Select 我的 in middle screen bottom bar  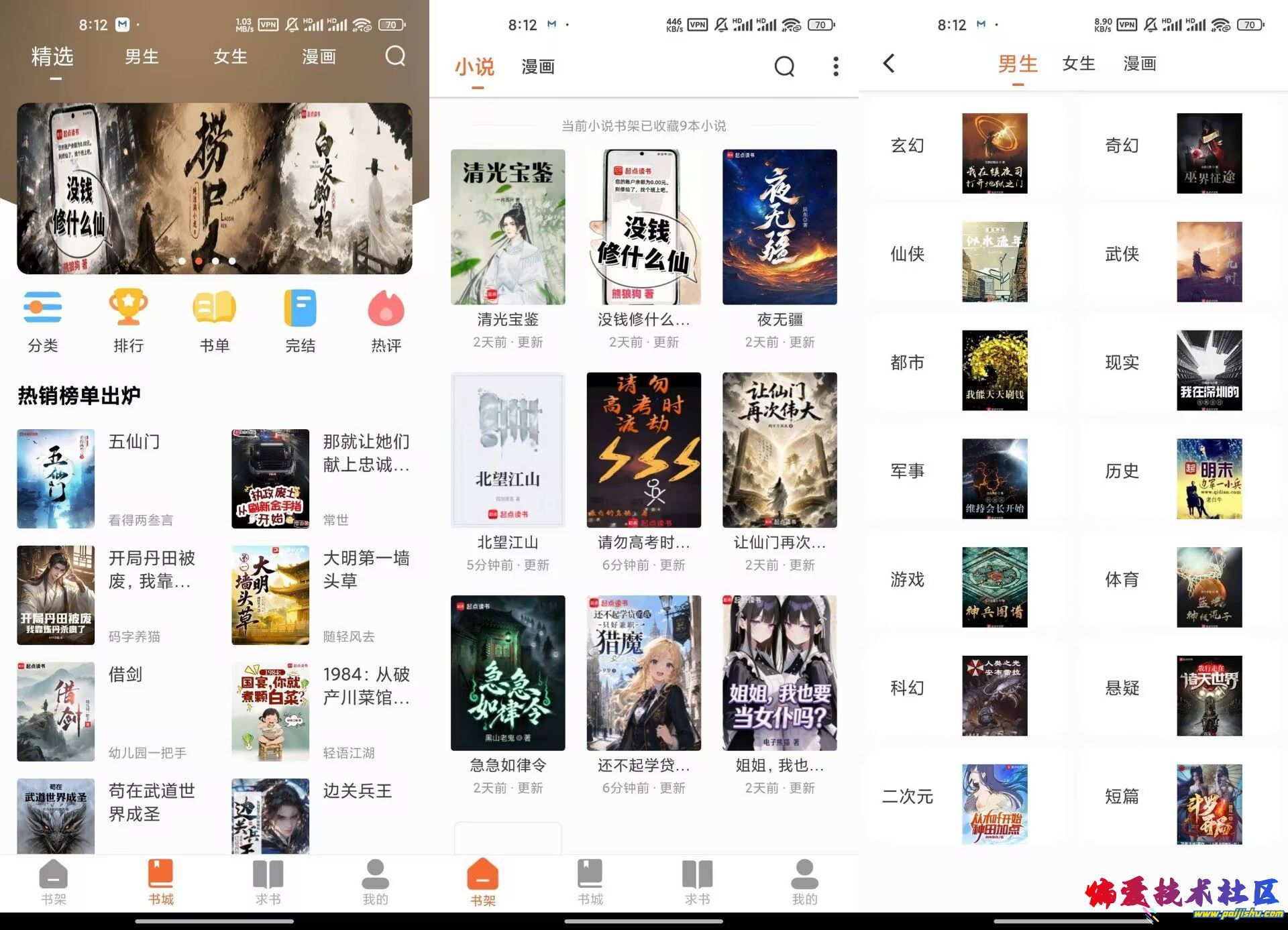(805, 882)
